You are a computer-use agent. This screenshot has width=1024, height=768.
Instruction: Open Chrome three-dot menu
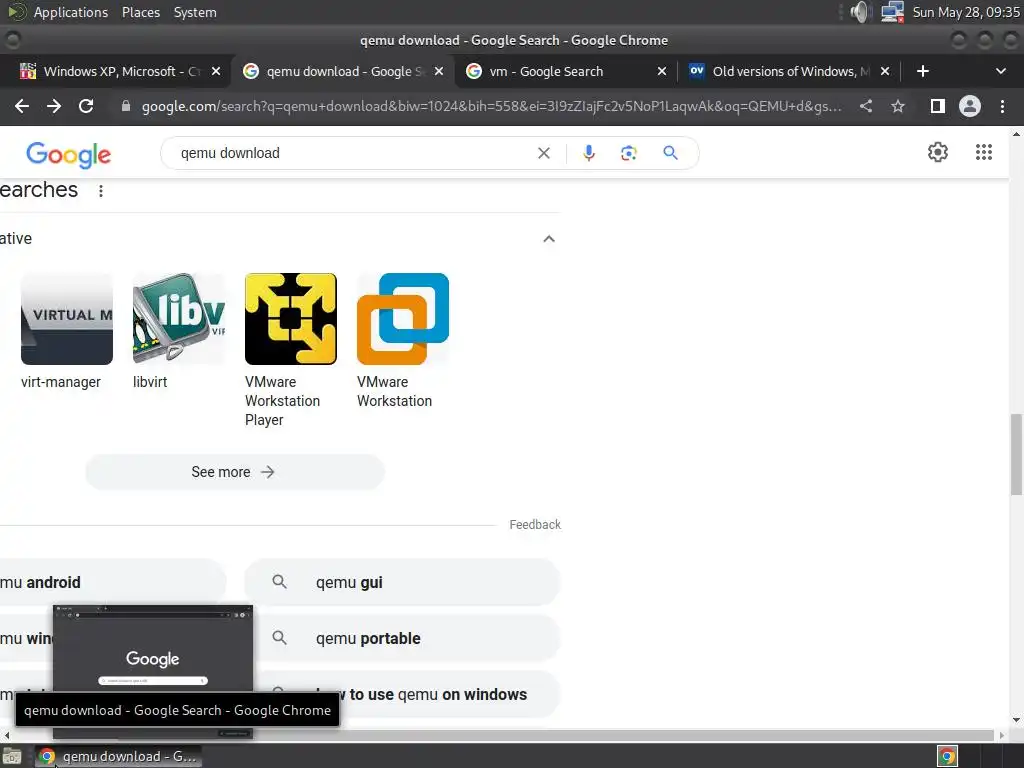point(1002,106)
